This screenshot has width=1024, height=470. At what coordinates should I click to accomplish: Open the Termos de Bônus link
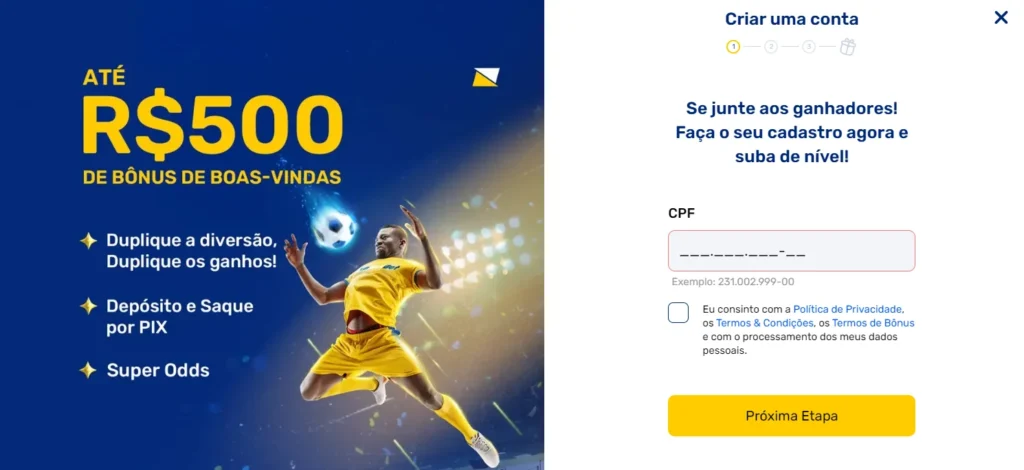[873, 323]
